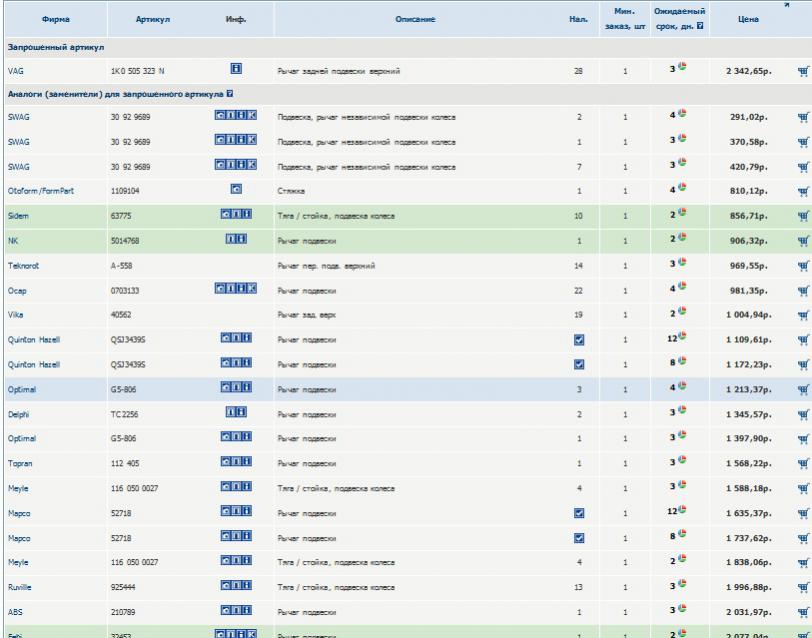Open the Sidem brand link
812x638 pixels.
click(18, 215)
